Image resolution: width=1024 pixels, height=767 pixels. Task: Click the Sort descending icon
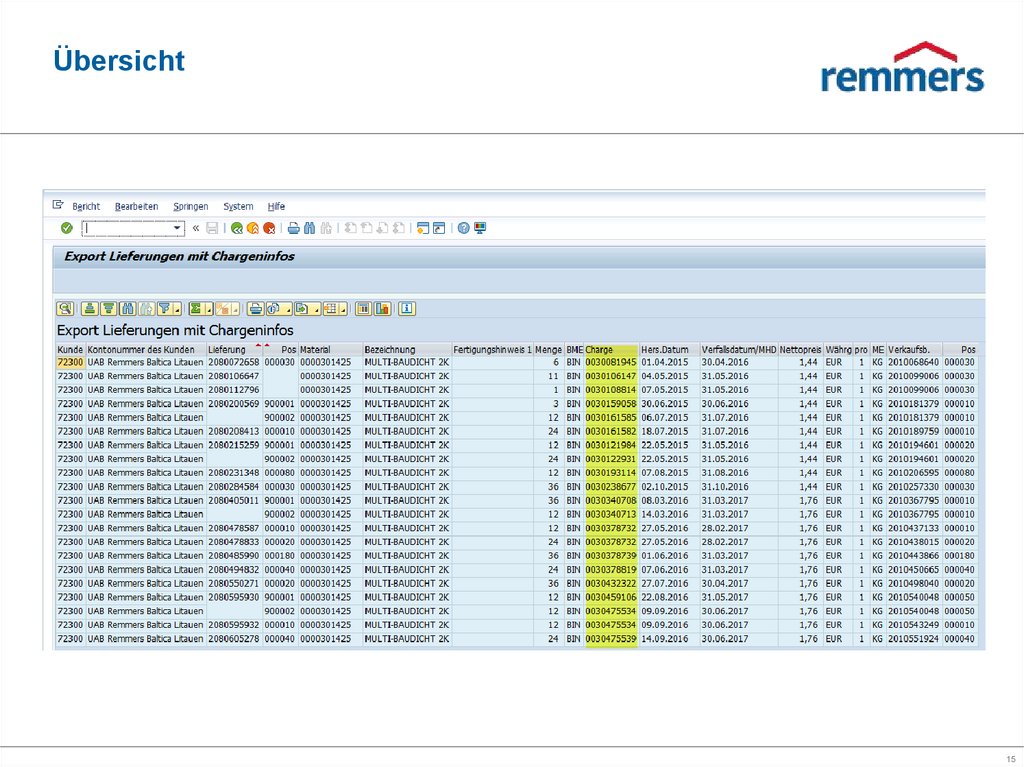point(109,308)
